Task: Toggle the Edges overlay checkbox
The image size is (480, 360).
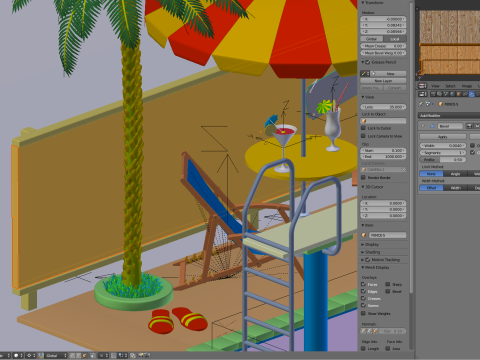Action: tap(363, 291)
